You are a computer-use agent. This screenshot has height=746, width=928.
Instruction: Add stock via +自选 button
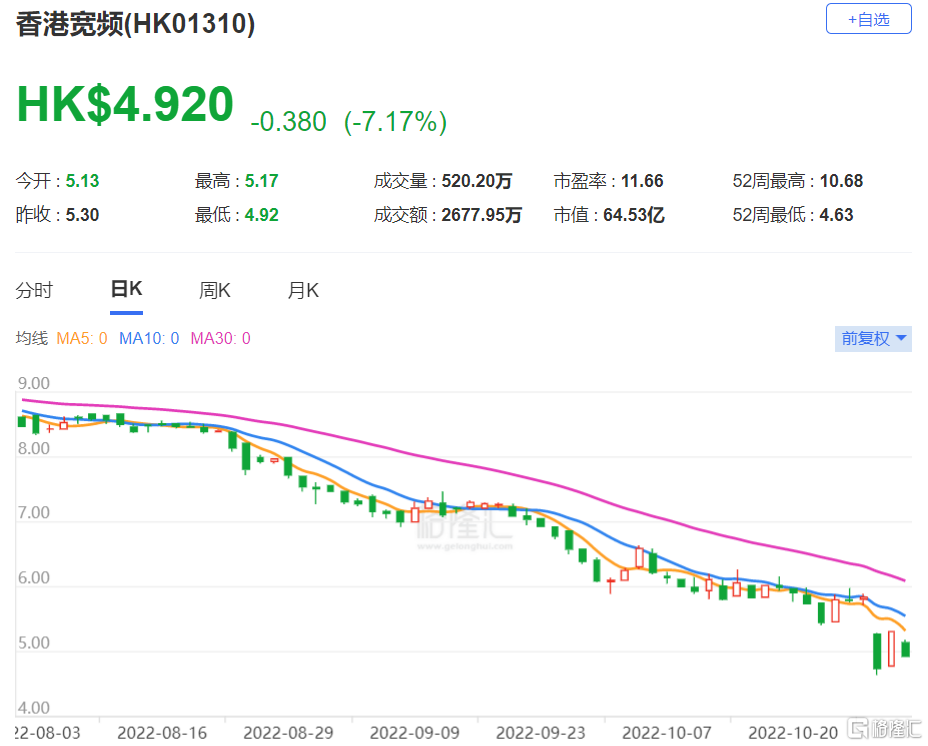pyautogui.click(x=868, y=19)
